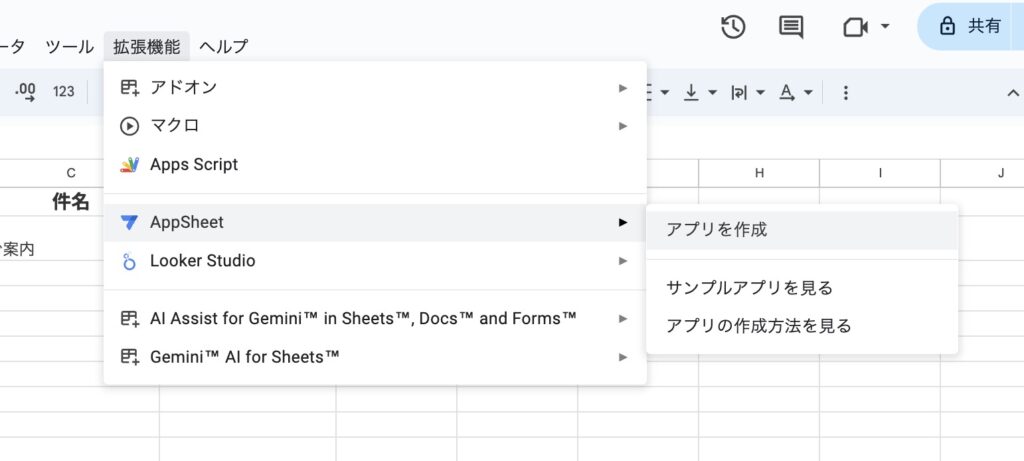Open version history clock icon

tap(733, 27)
